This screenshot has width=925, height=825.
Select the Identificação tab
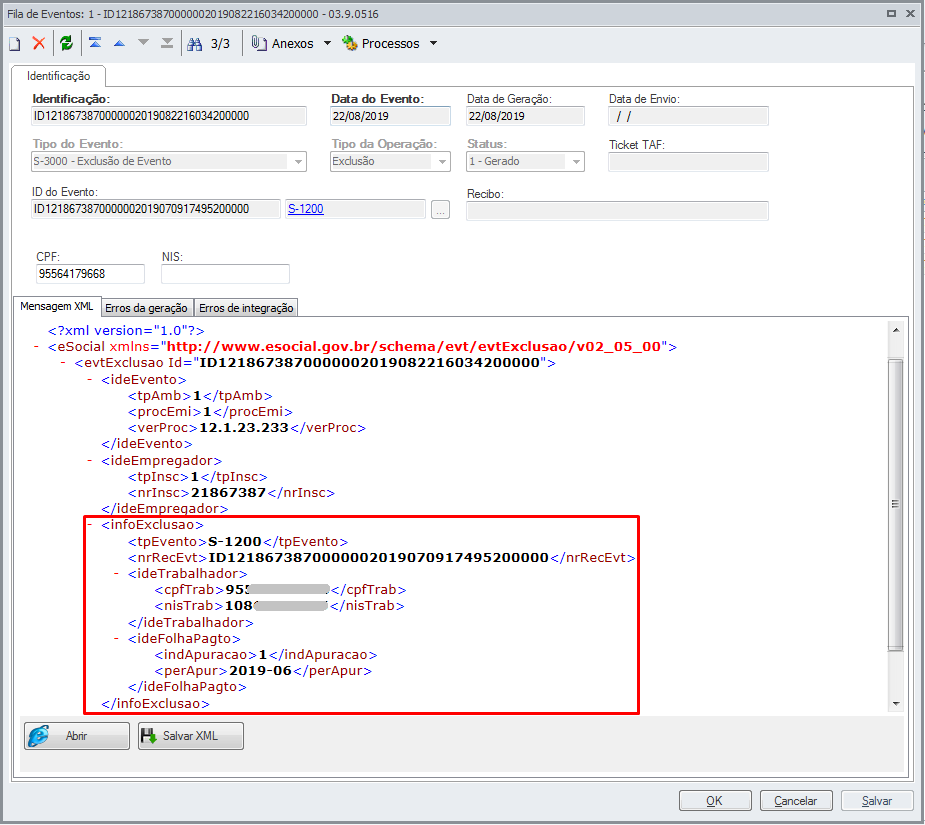(58, 76)
